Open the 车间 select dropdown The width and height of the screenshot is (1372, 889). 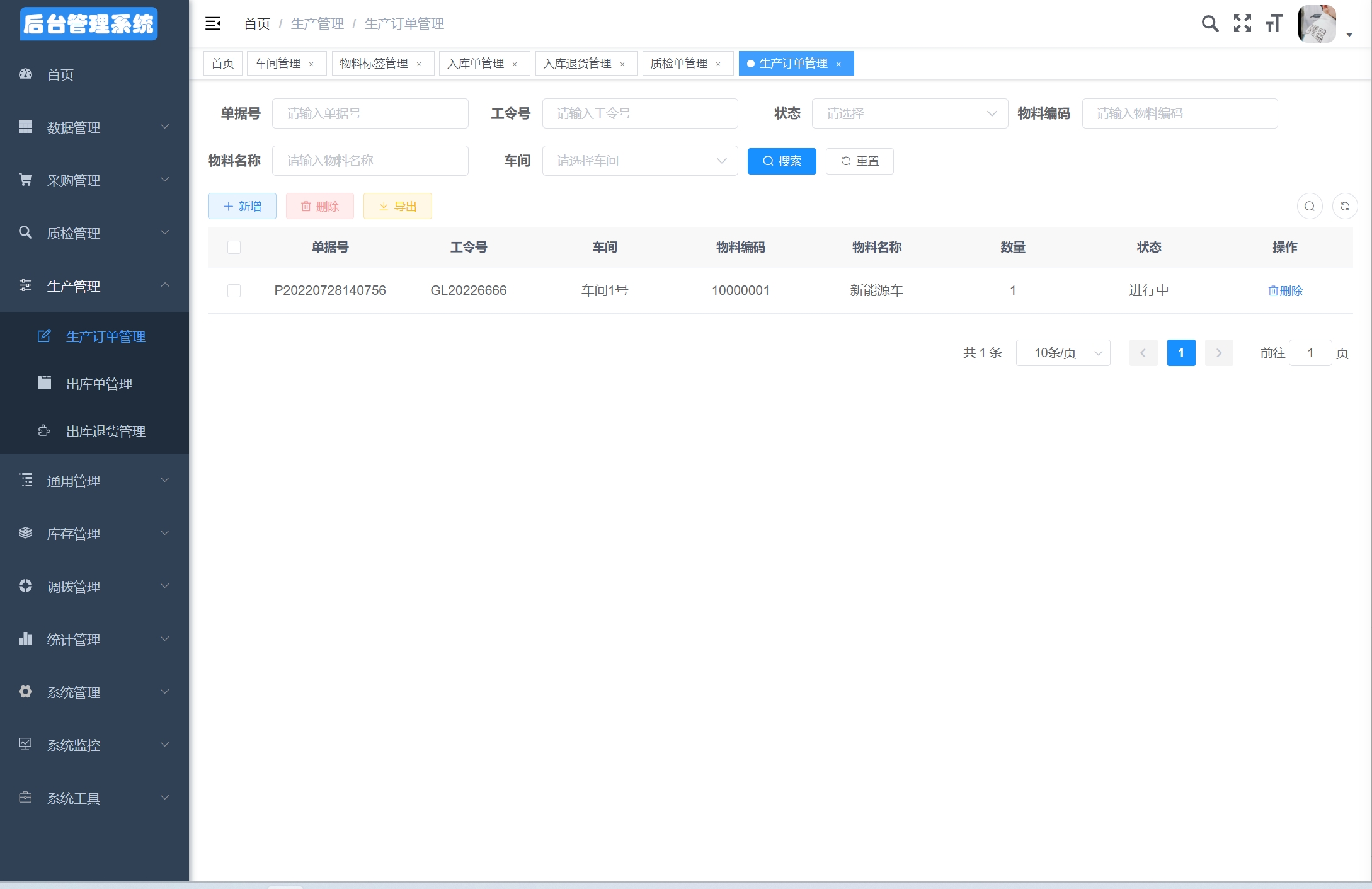[639, 161]
